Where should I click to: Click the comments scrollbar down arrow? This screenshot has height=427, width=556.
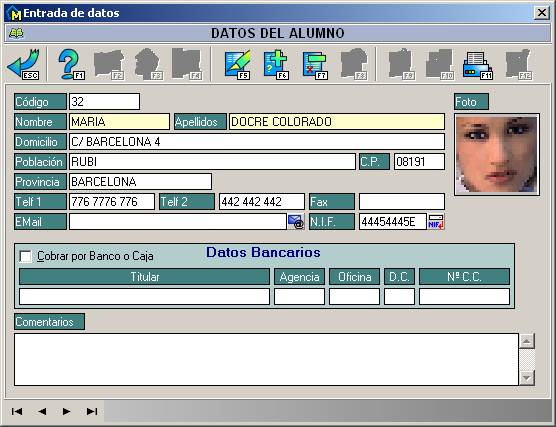(527, 377)
